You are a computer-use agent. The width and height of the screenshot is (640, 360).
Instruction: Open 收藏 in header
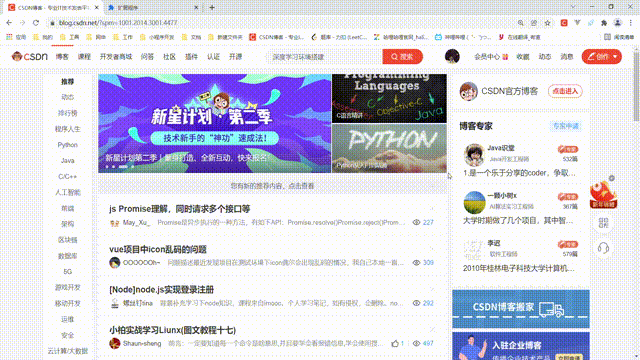522,57
